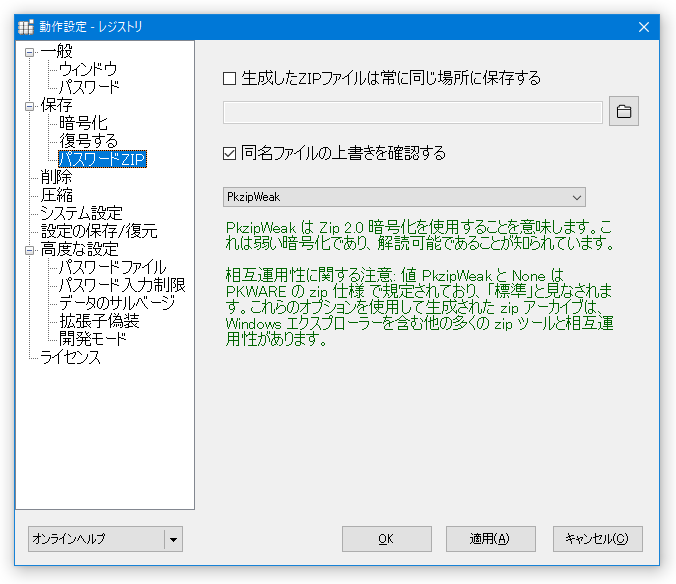676x584 pixels.
Task: Select 復号する in the settings tree
Action: coord(88,141)
